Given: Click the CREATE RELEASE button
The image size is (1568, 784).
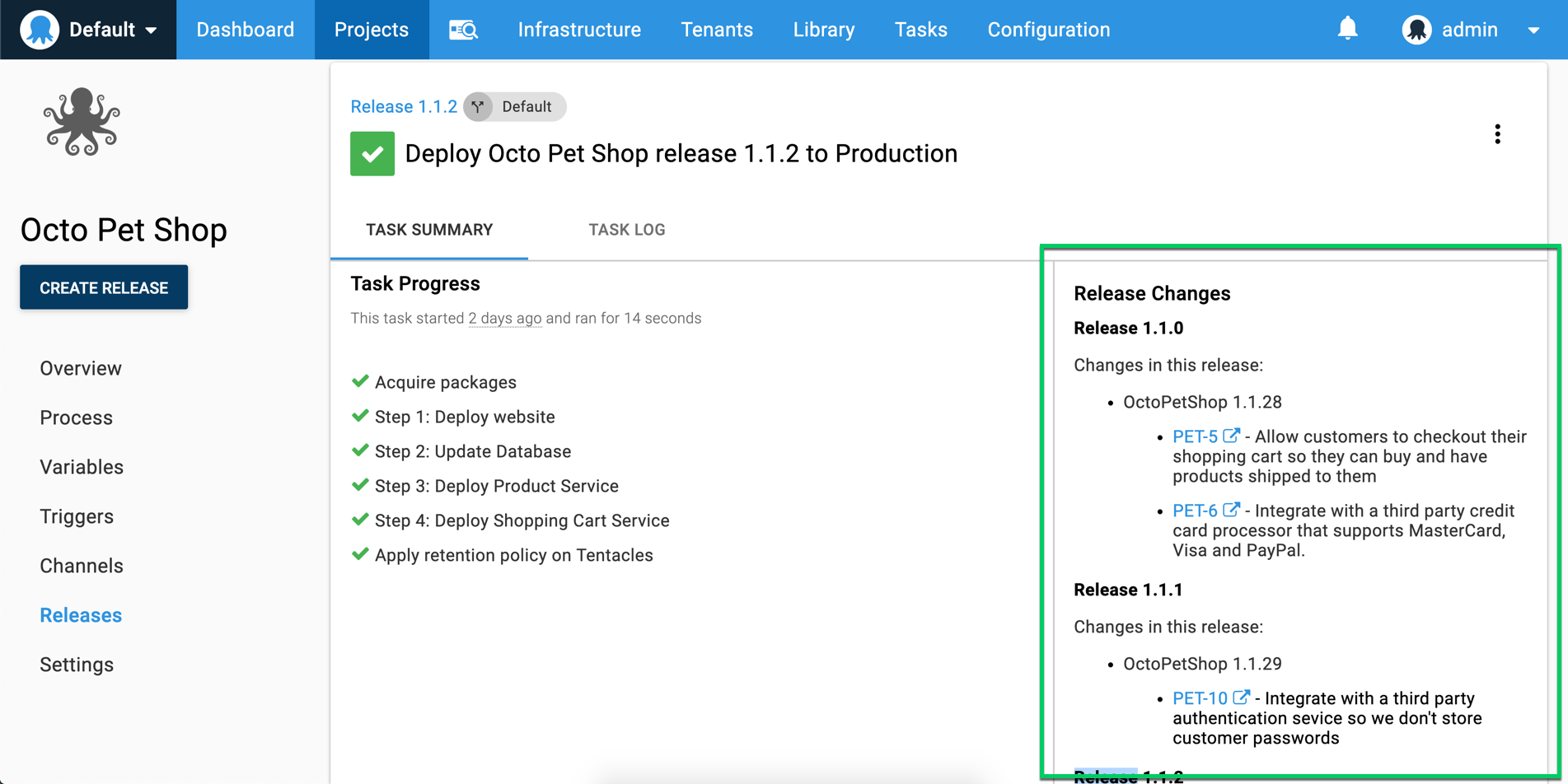Looking at the screenshot, I should point(103,287).
